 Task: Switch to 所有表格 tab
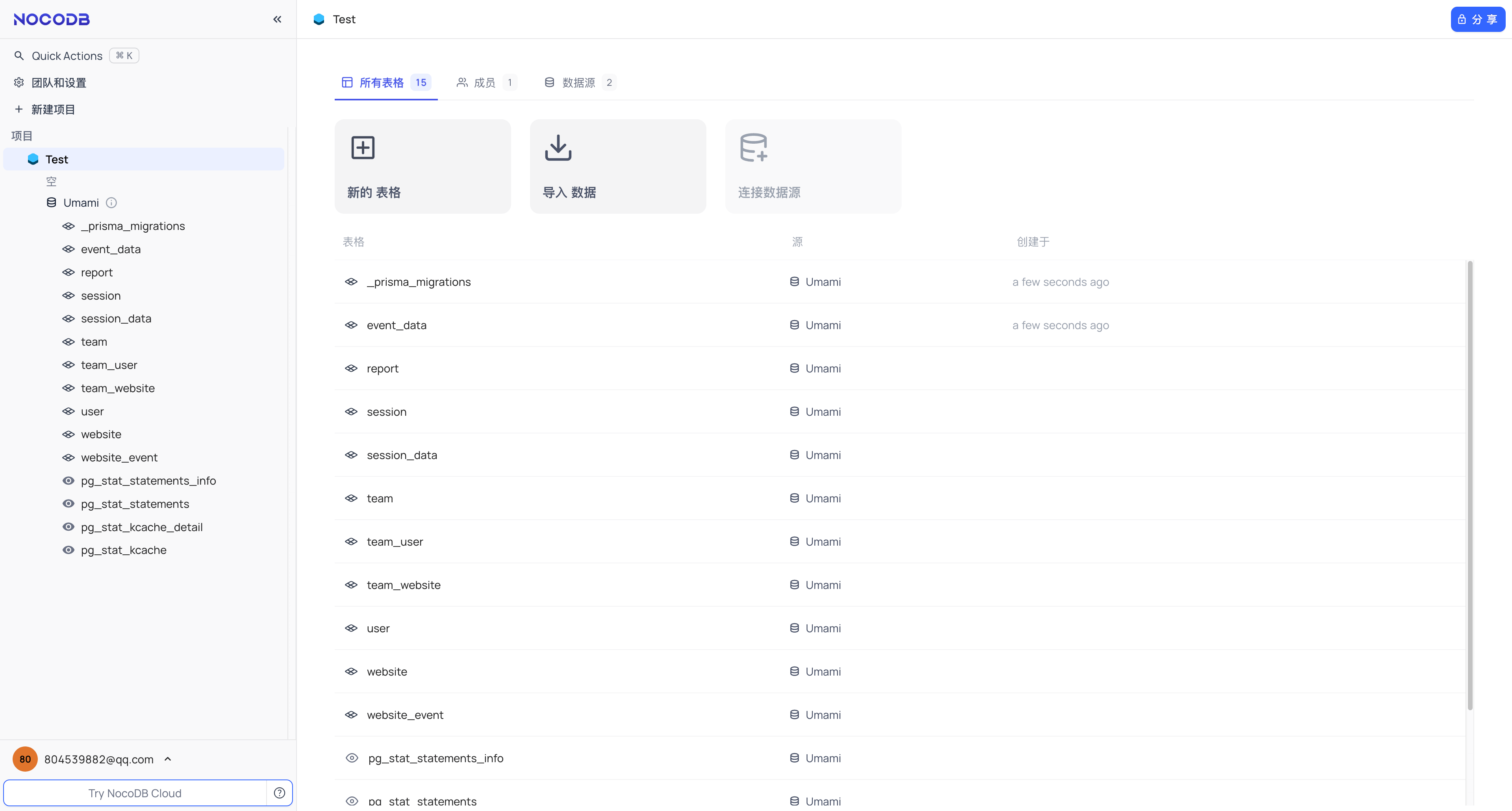(385, 83)
